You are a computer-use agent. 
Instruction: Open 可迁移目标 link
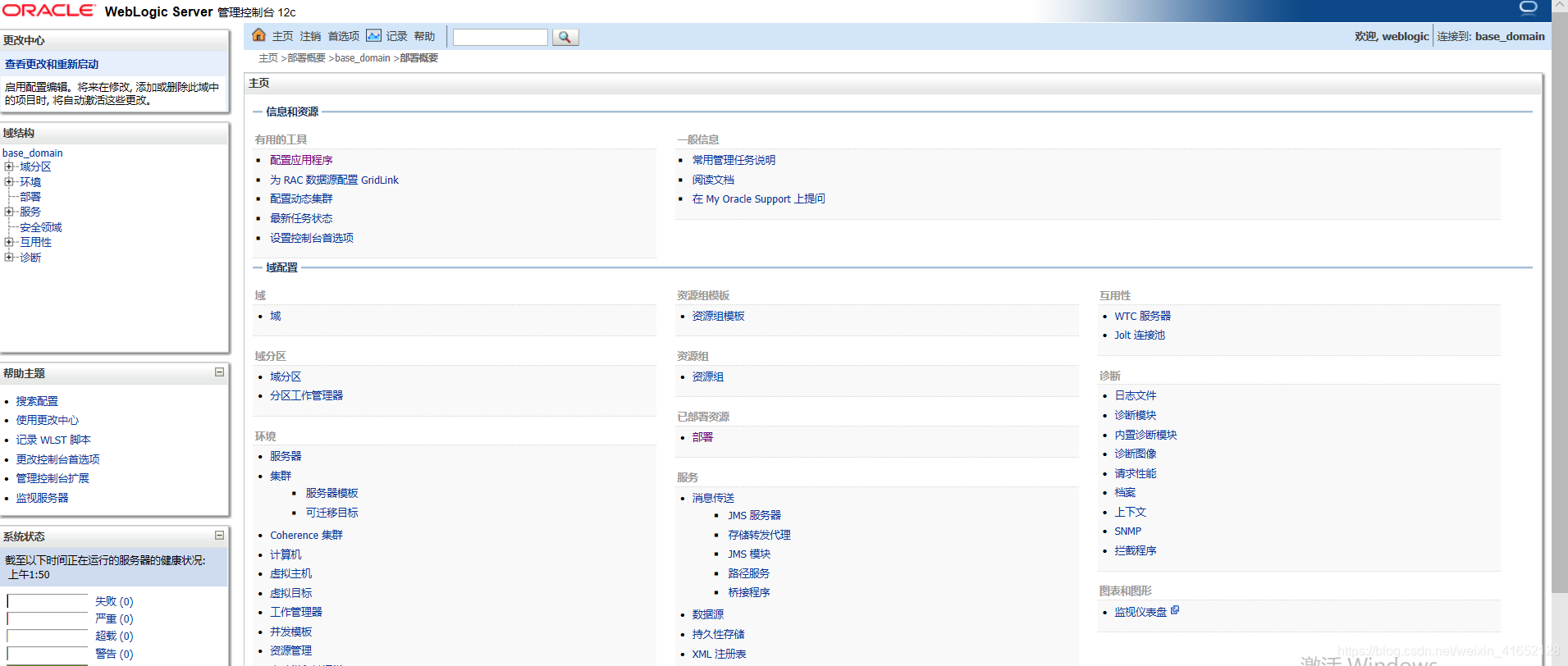click(x=331, y=513)
